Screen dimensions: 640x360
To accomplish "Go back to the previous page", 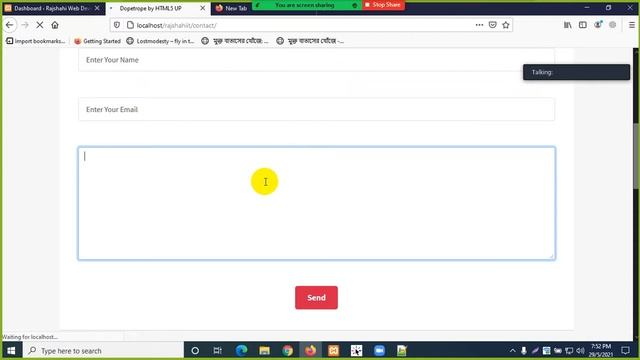I will (x=9, y=25).
